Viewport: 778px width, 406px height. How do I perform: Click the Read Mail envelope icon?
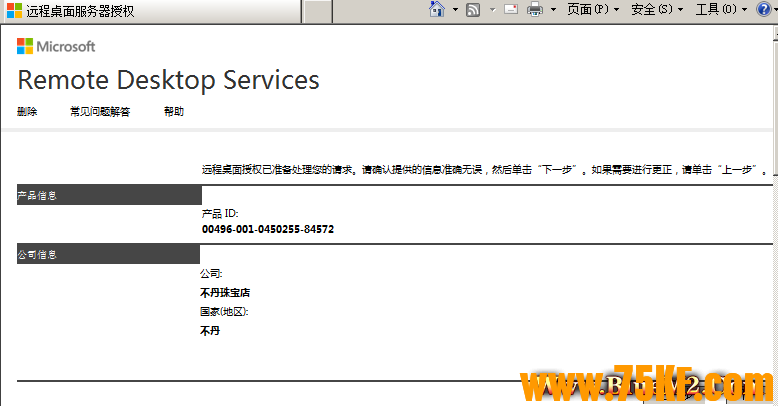pos(511,9)
